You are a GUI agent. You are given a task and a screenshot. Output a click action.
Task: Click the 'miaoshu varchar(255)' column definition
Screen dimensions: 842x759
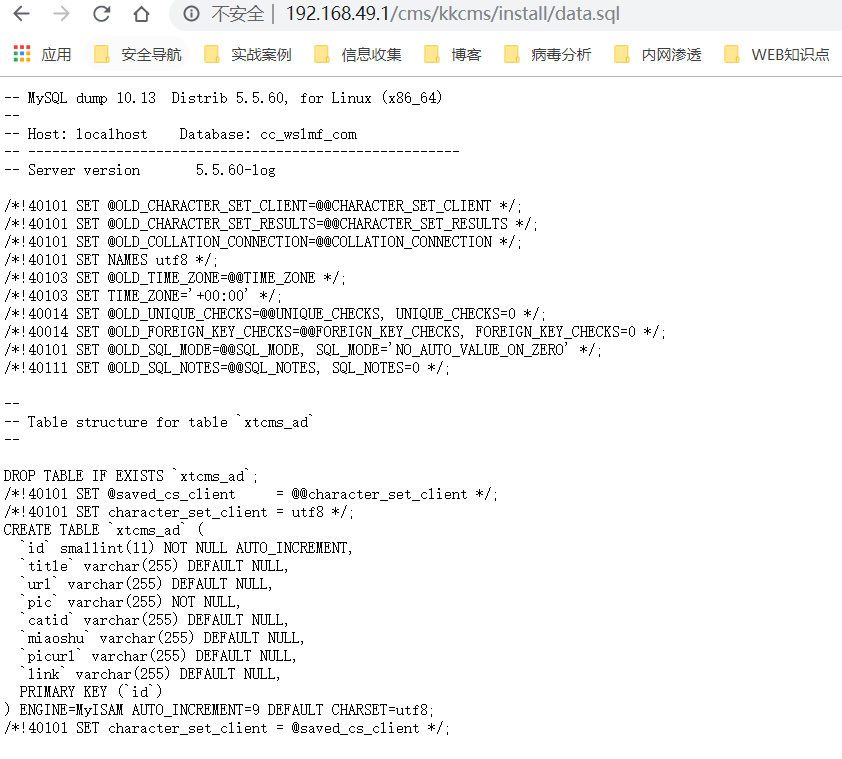pyautogui.click(x=162, y=638)
